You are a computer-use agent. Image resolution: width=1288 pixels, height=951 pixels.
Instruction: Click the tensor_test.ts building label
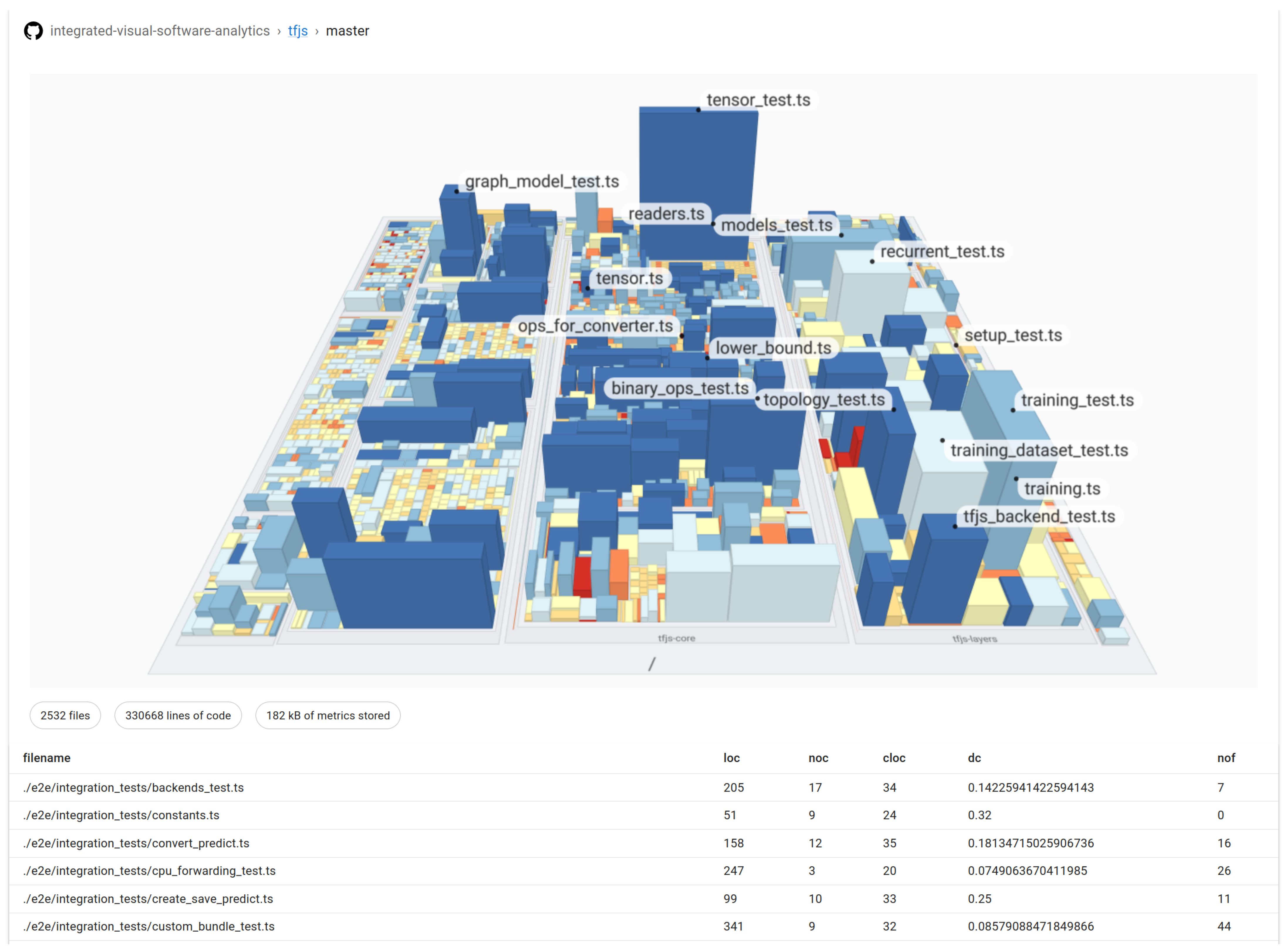758,100
